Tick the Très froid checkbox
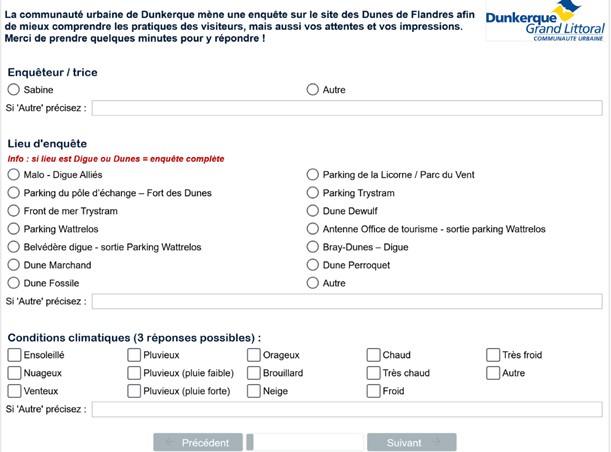Viewport: 611px width, 452px height. (493, 355)
